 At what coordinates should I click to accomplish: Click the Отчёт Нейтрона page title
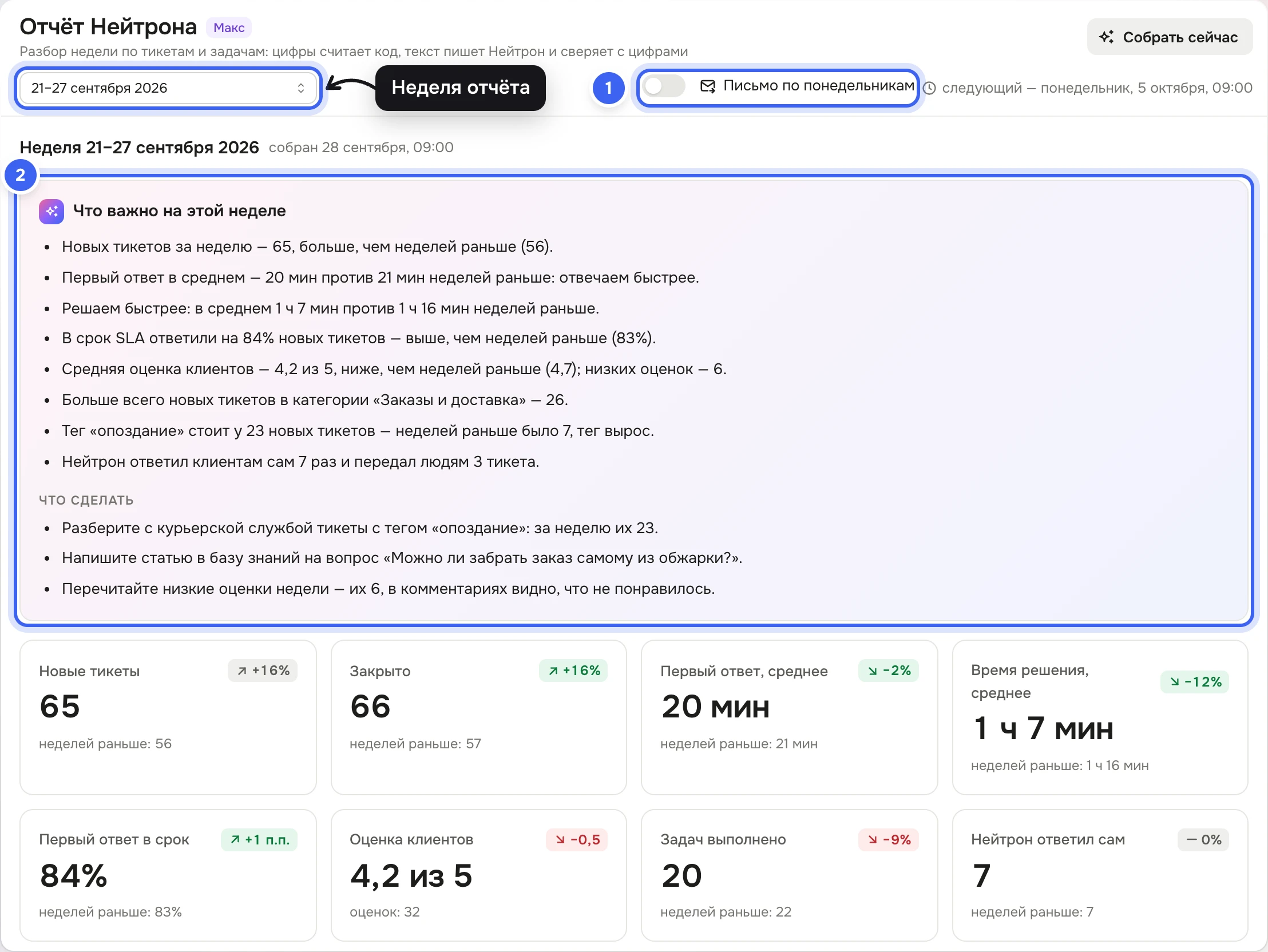(x=108, y=27)
